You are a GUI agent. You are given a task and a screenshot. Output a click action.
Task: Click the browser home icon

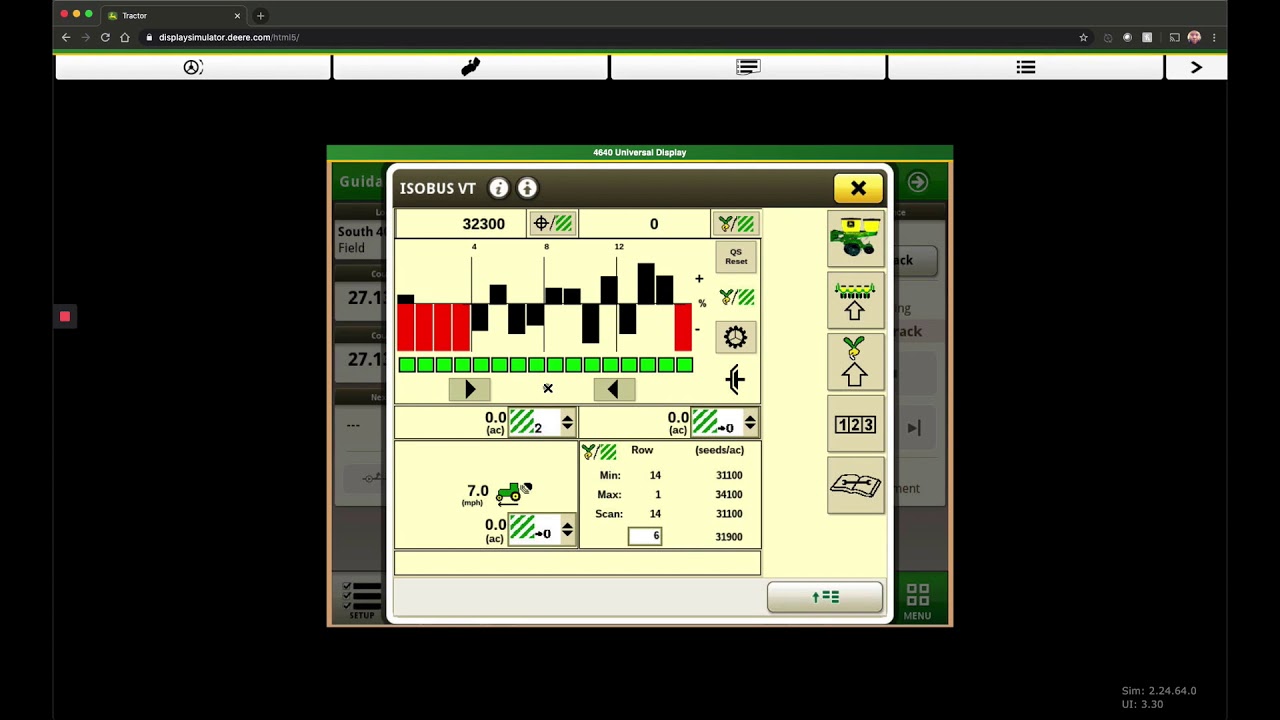[125, 37]
